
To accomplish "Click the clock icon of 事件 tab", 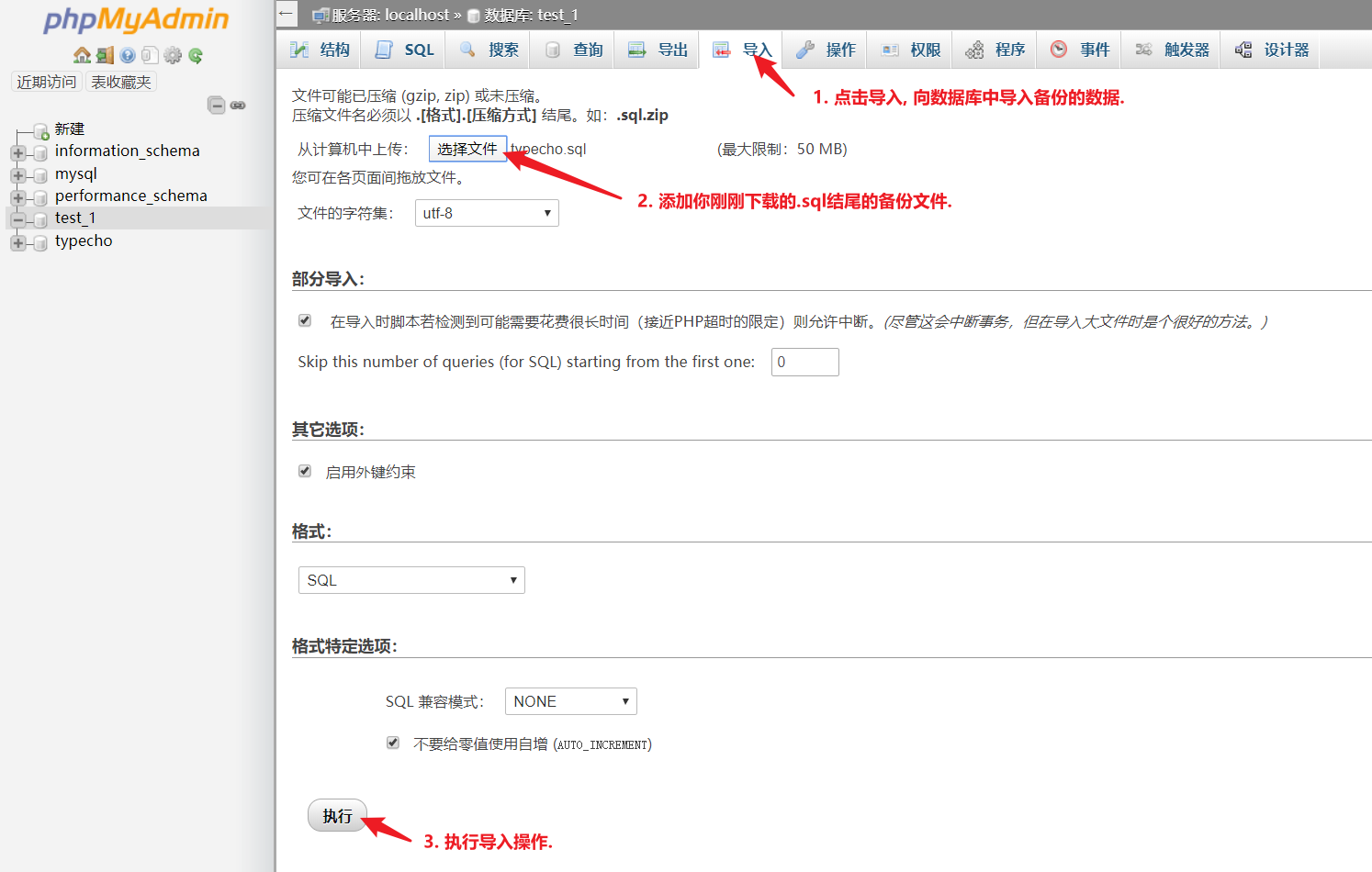I will [1059, 50].
